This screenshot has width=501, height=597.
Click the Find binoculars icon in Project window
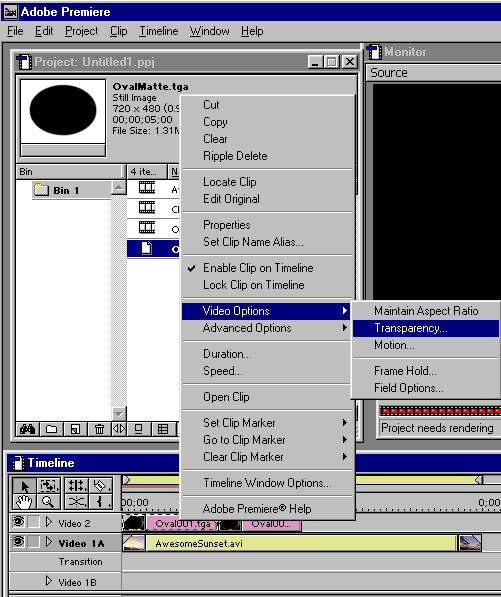pyautogui.click(x=28, y=429)
